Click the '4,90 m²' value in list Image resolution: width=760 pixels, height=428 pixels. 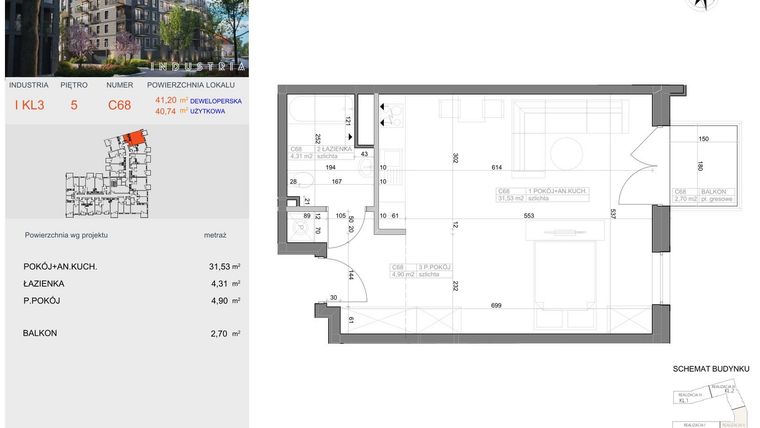click(226, 301)
